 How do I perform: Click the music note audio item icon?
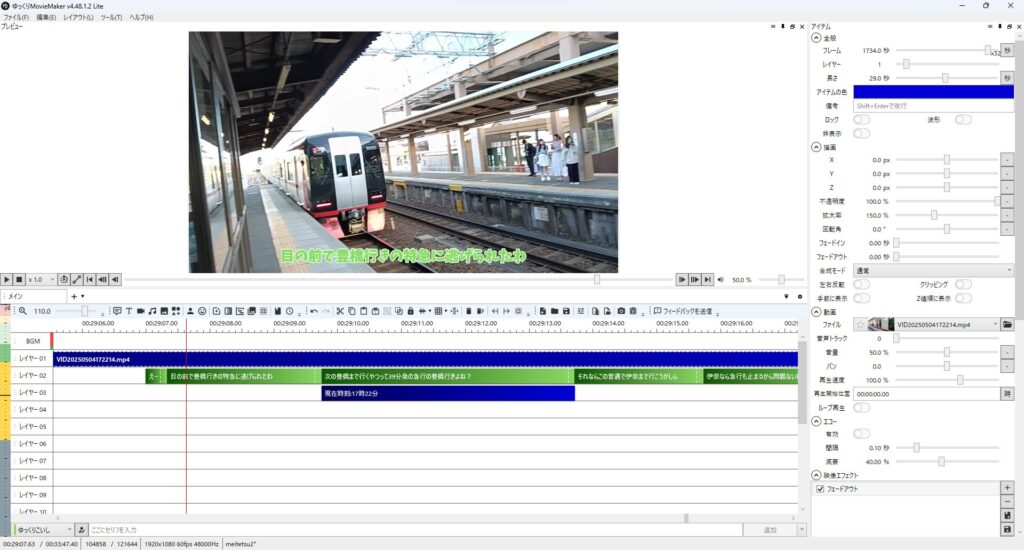point(152,311)
